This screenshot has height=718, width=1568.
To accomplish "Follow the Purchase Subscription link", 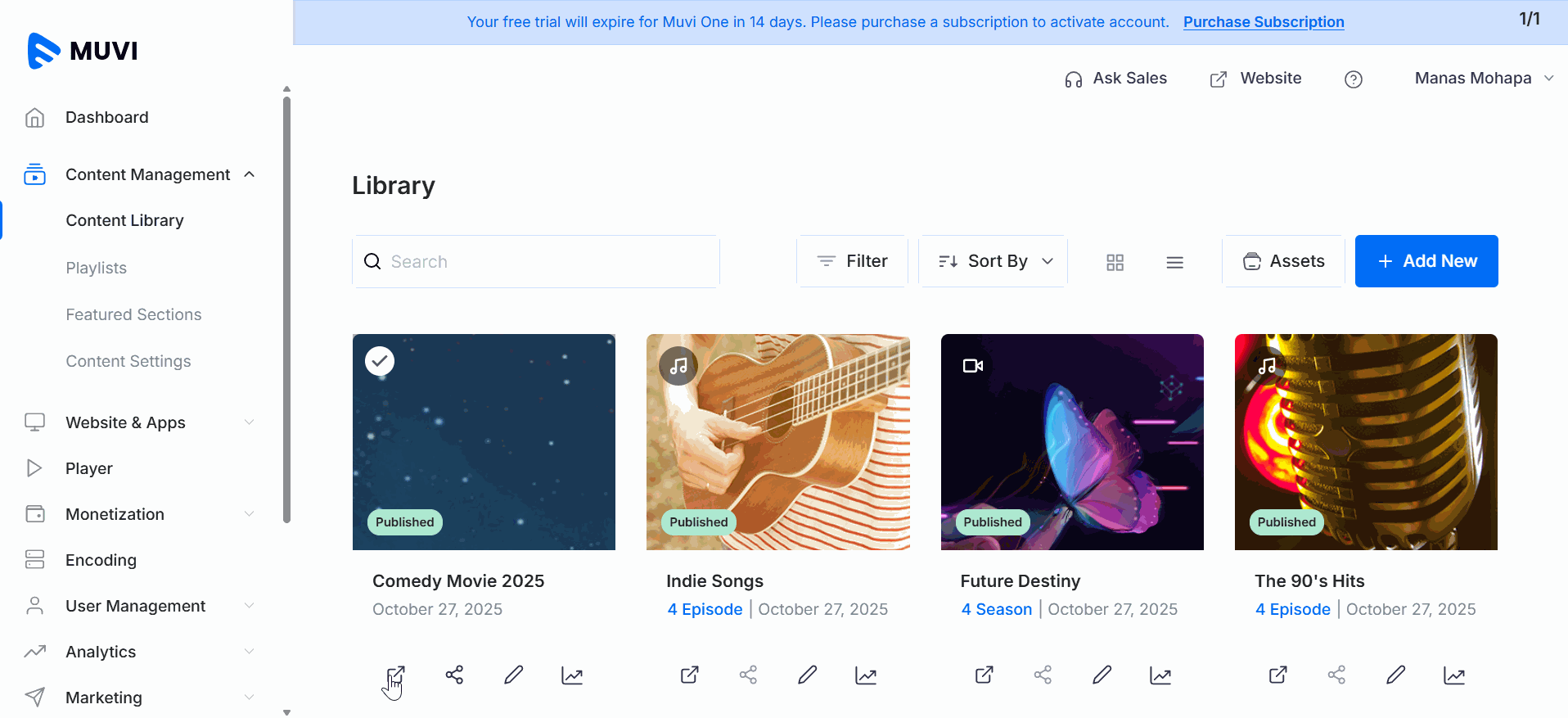I will [1264, 22].
